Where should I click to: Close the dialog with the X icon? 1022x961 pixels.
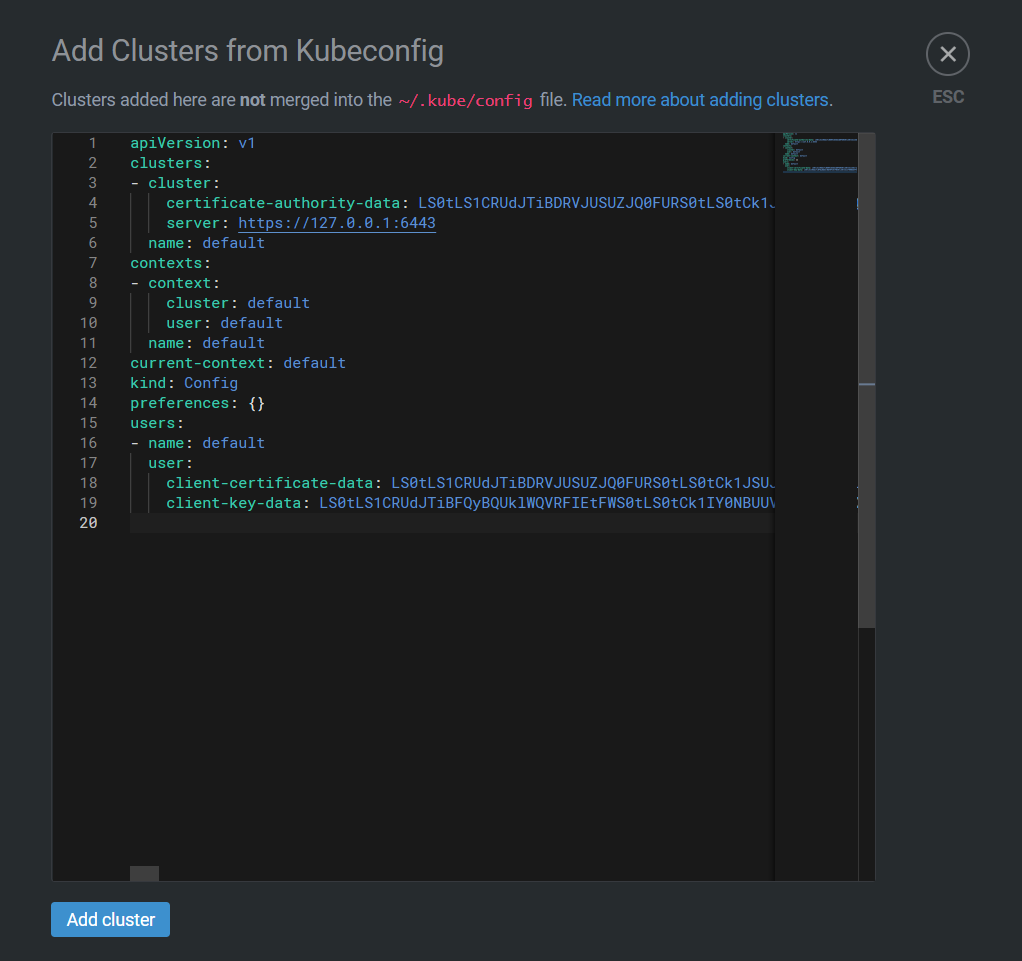pyautogui.click(x=947, y=54)
